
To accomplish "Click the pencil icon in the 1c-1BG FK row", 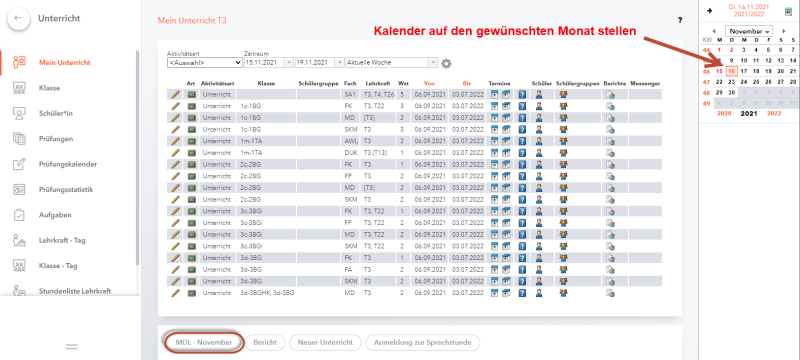I will 176,106.
